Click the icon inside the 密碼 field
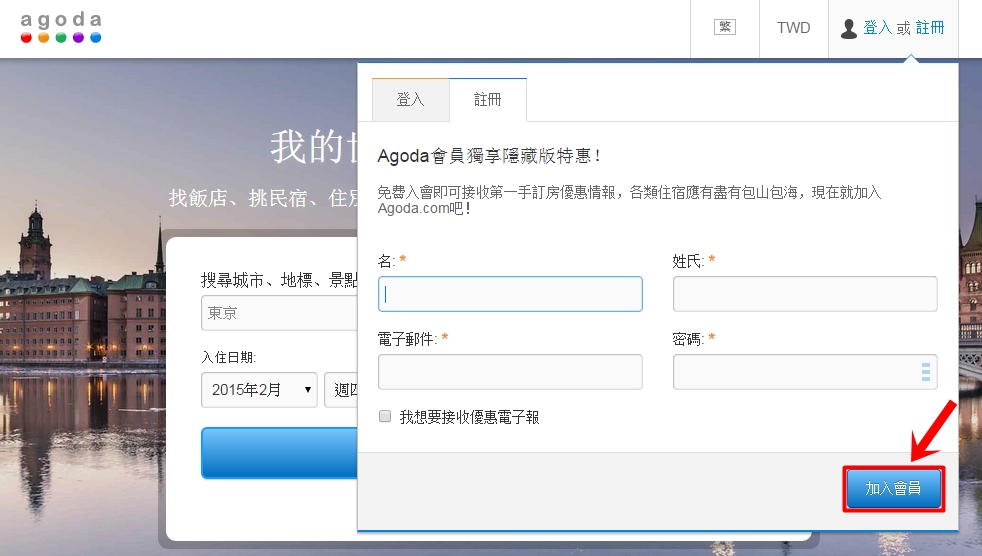Screen dimensions: 982x556 [925, 372]
